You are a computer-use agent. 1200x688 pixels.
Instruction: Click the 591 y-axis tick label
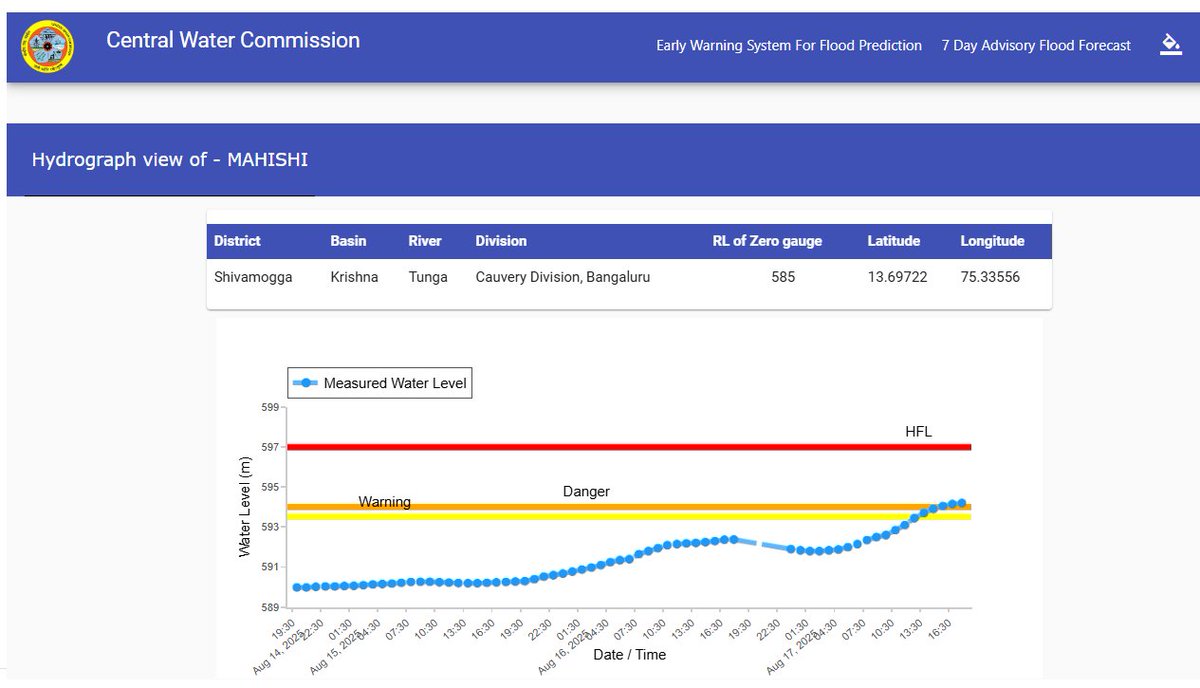tap(269, 567)
